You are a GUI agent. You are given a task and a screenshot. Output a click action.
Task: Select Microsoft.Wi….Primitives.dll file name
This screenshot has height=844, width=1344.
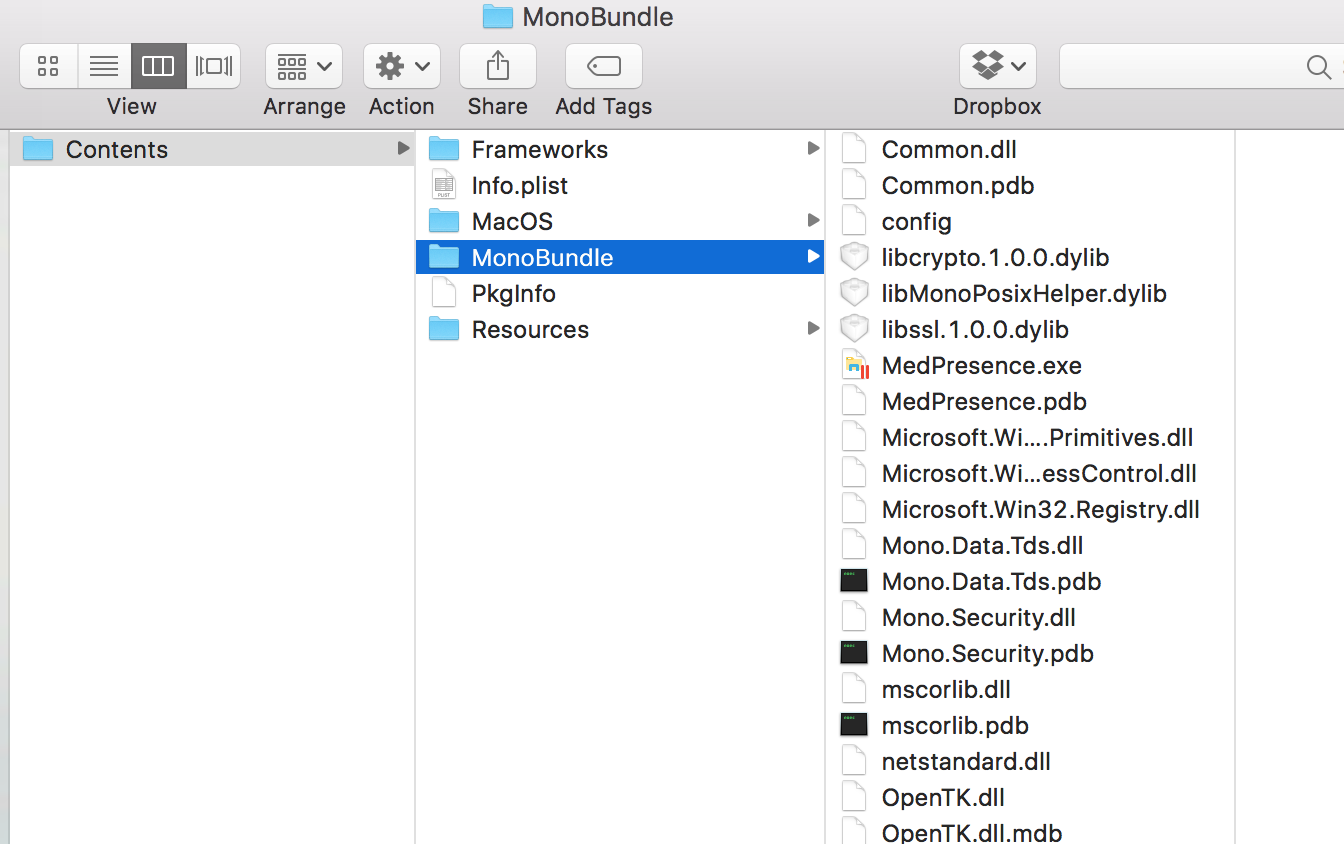(x=1037, y=437)
